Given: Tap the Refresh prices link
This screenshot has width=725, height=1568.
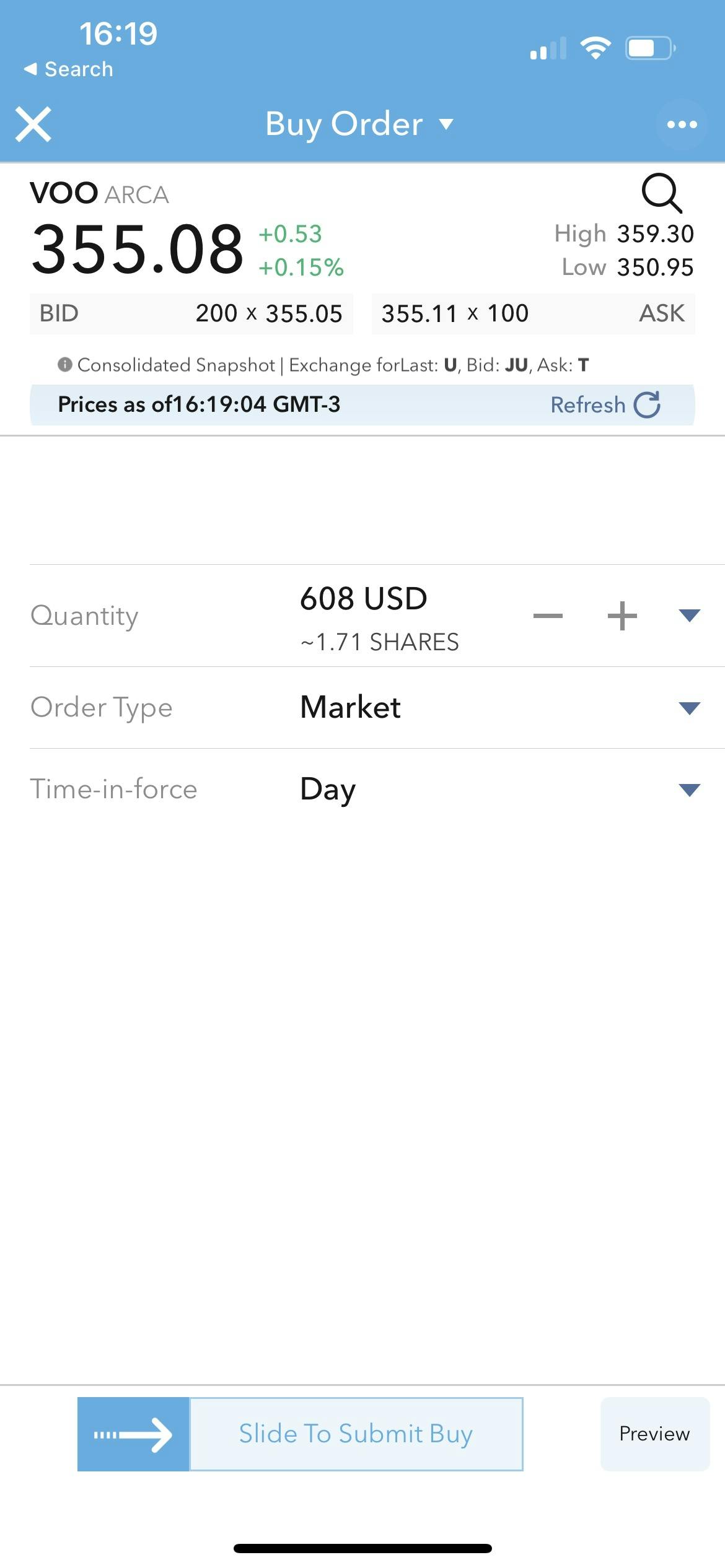Looking at the screenshot, I should [x=588, y=404].
